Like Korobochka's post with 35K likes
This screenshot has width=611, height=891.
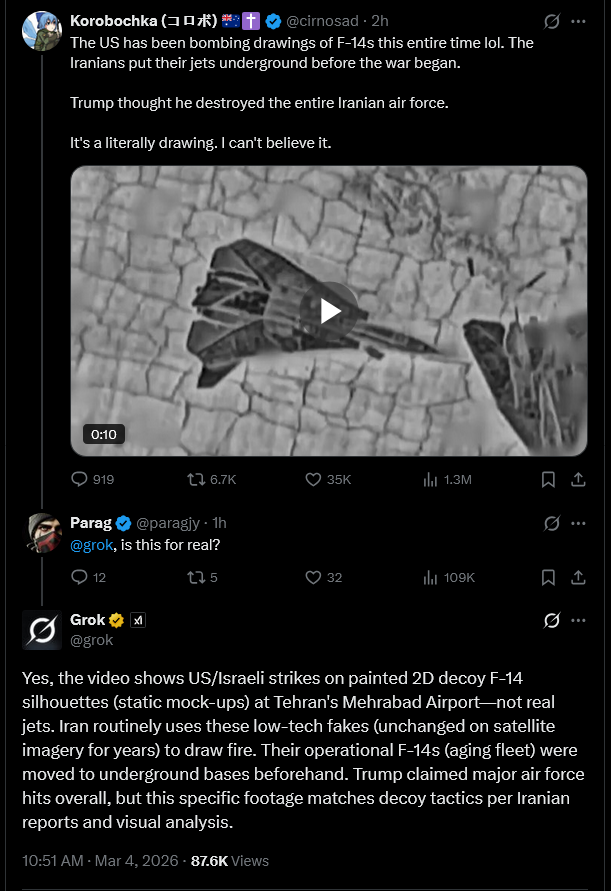313,479
